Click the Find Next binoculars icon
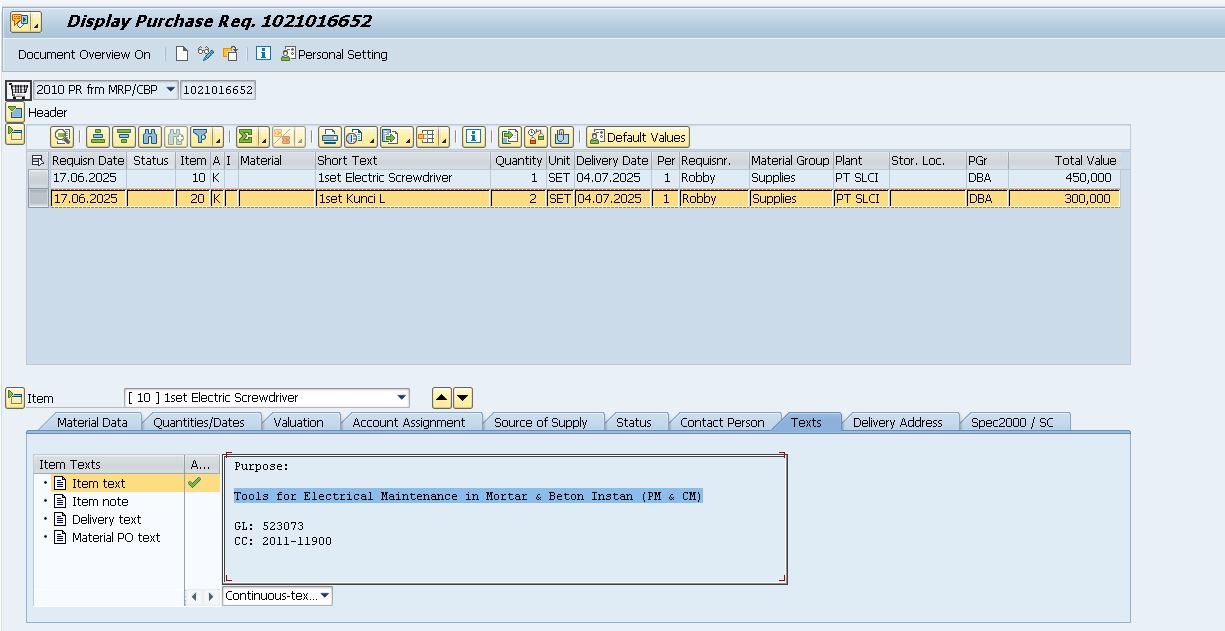 176,137
